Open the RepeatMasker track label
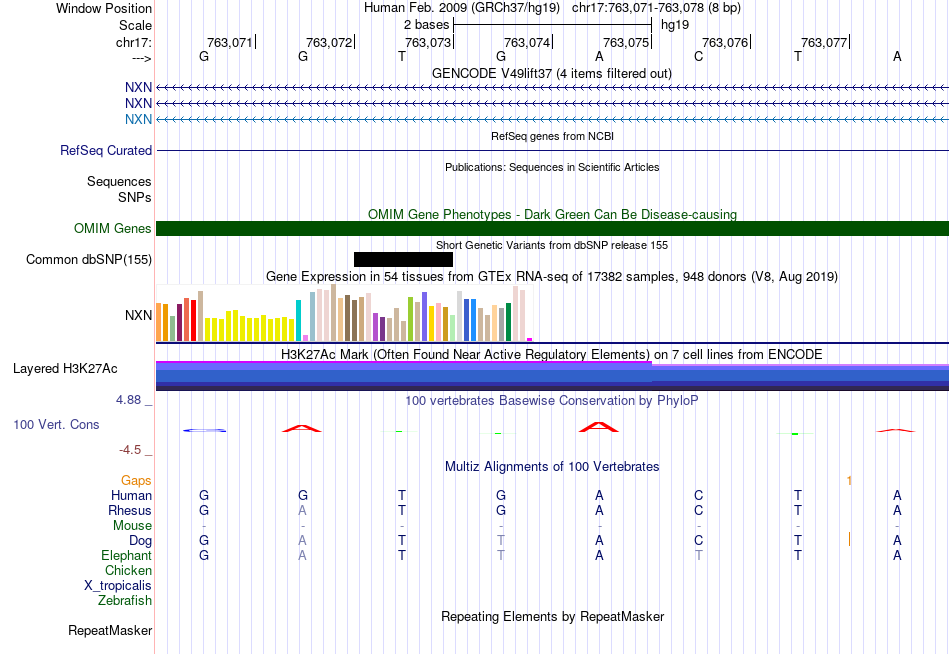Image resolution: width=950 pixels, height=654 pixels. 110,630
